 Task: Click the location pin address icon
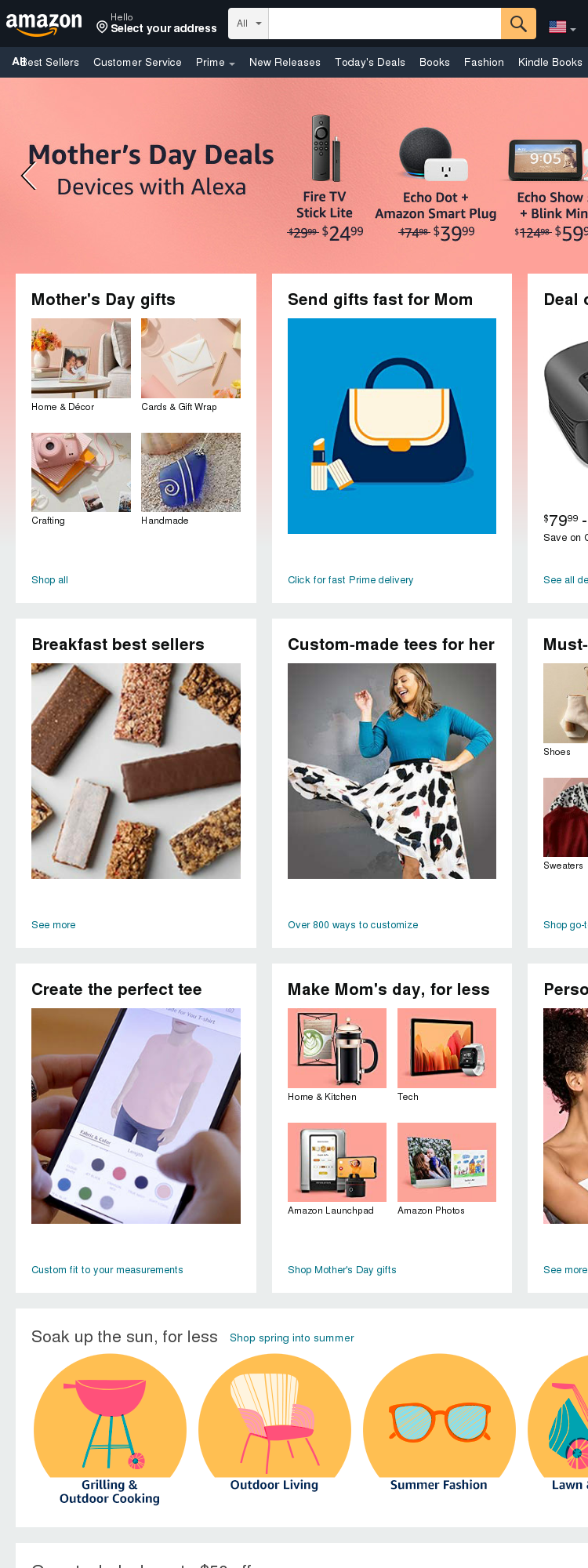click(102, 27)
